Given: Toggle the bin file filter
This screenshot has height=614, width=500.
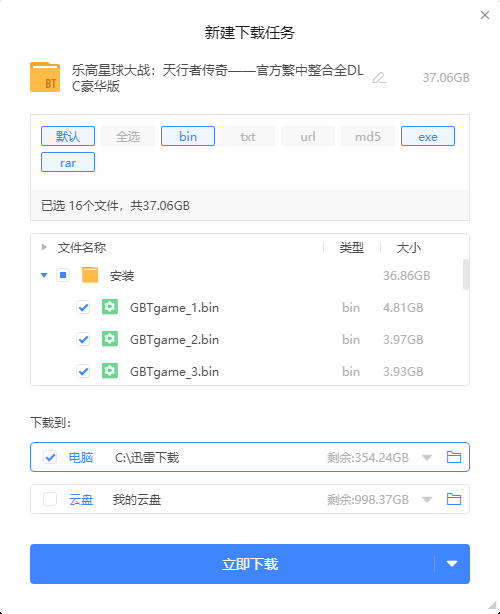Looking at the screenshot, I should 188,136.
